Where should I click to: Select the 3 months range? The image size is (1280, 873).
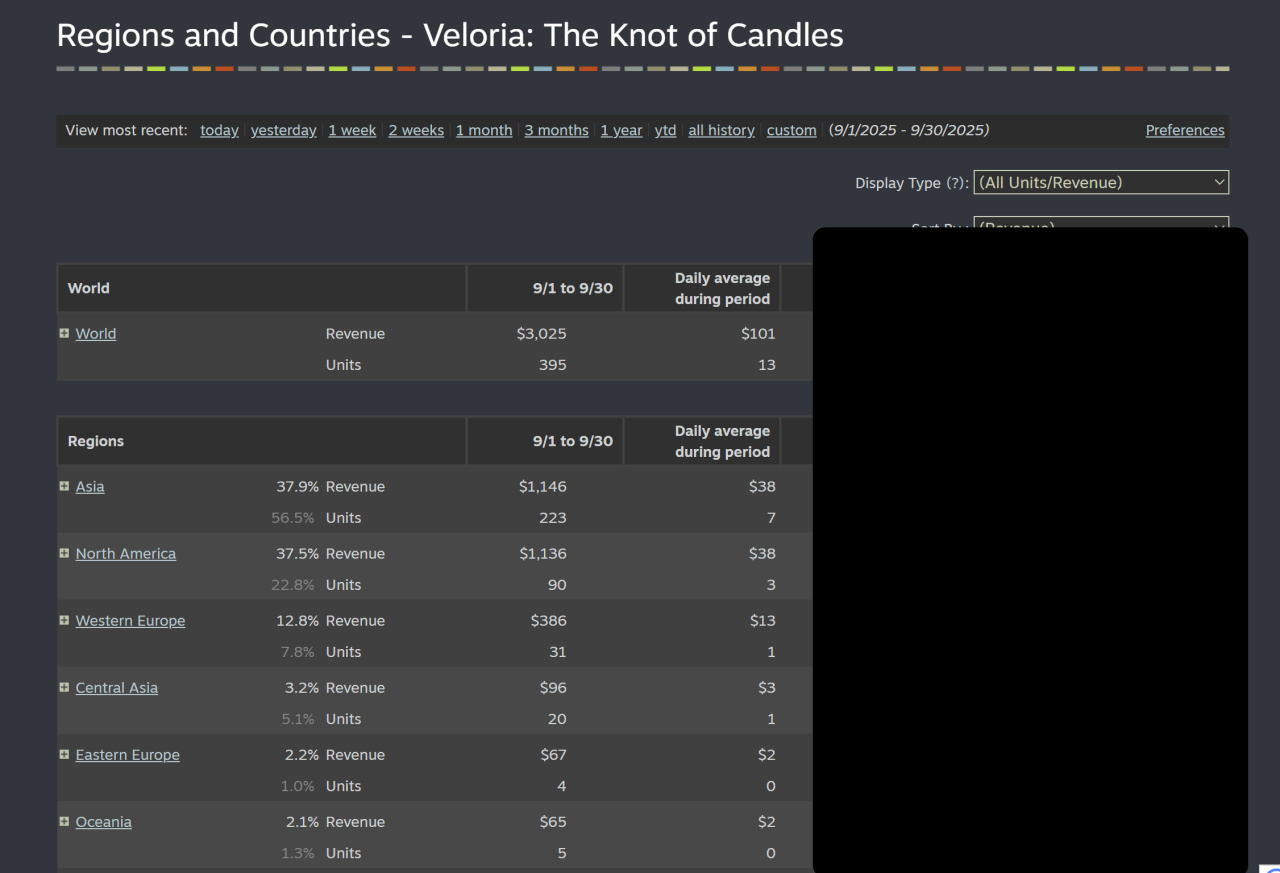click(556, 131)
